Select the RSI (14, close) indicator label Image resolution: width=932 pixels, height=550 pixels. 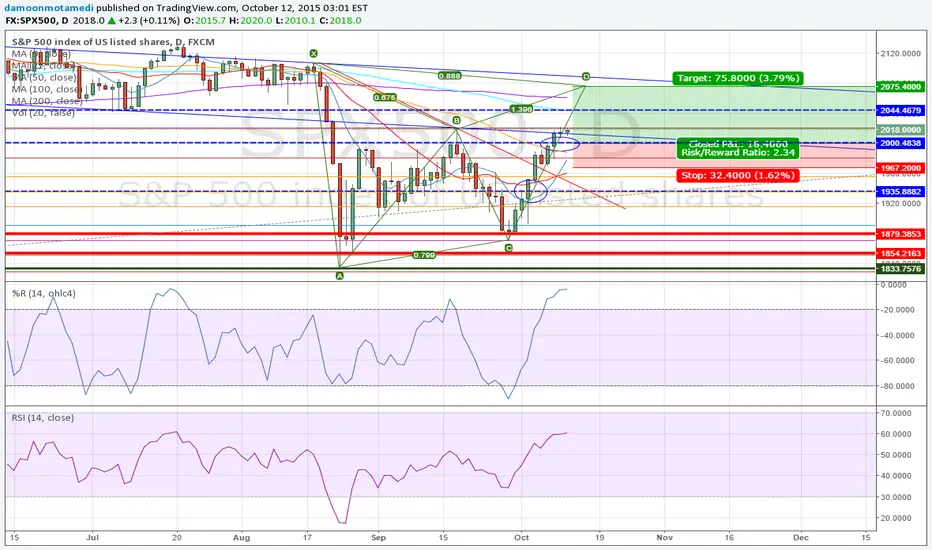[x=43, y=417]
